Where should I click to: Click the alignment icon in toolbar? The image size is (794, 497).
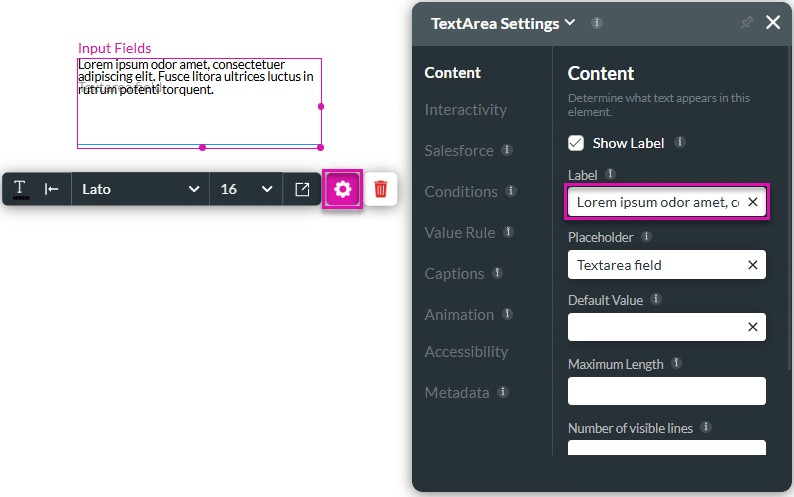[x=52, y=189]
